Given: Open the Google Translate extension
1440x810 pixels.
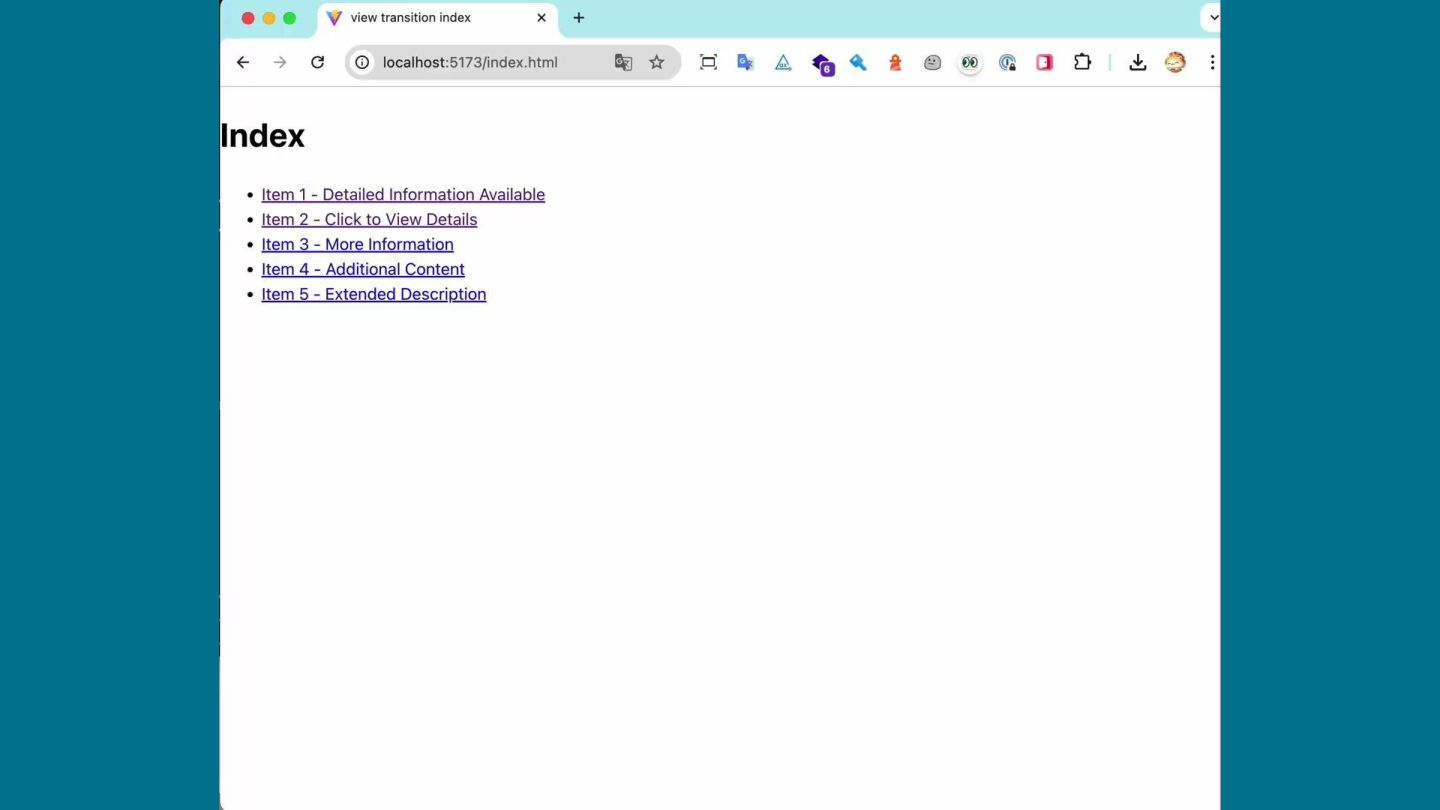Looking at the screenshot, I should point(745,62).
